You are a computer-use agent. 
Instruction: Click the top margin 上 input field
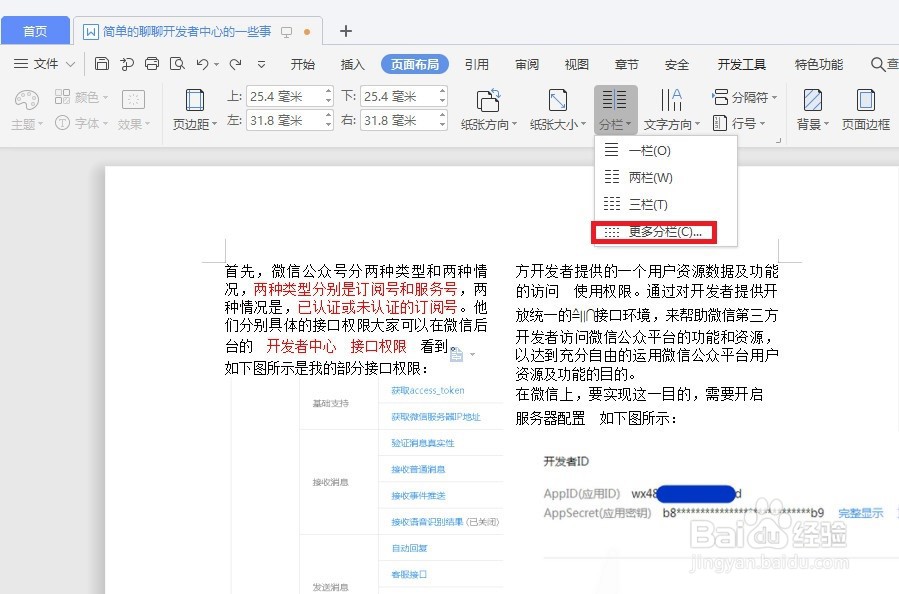pyautogui.click(x=284, y=96)
